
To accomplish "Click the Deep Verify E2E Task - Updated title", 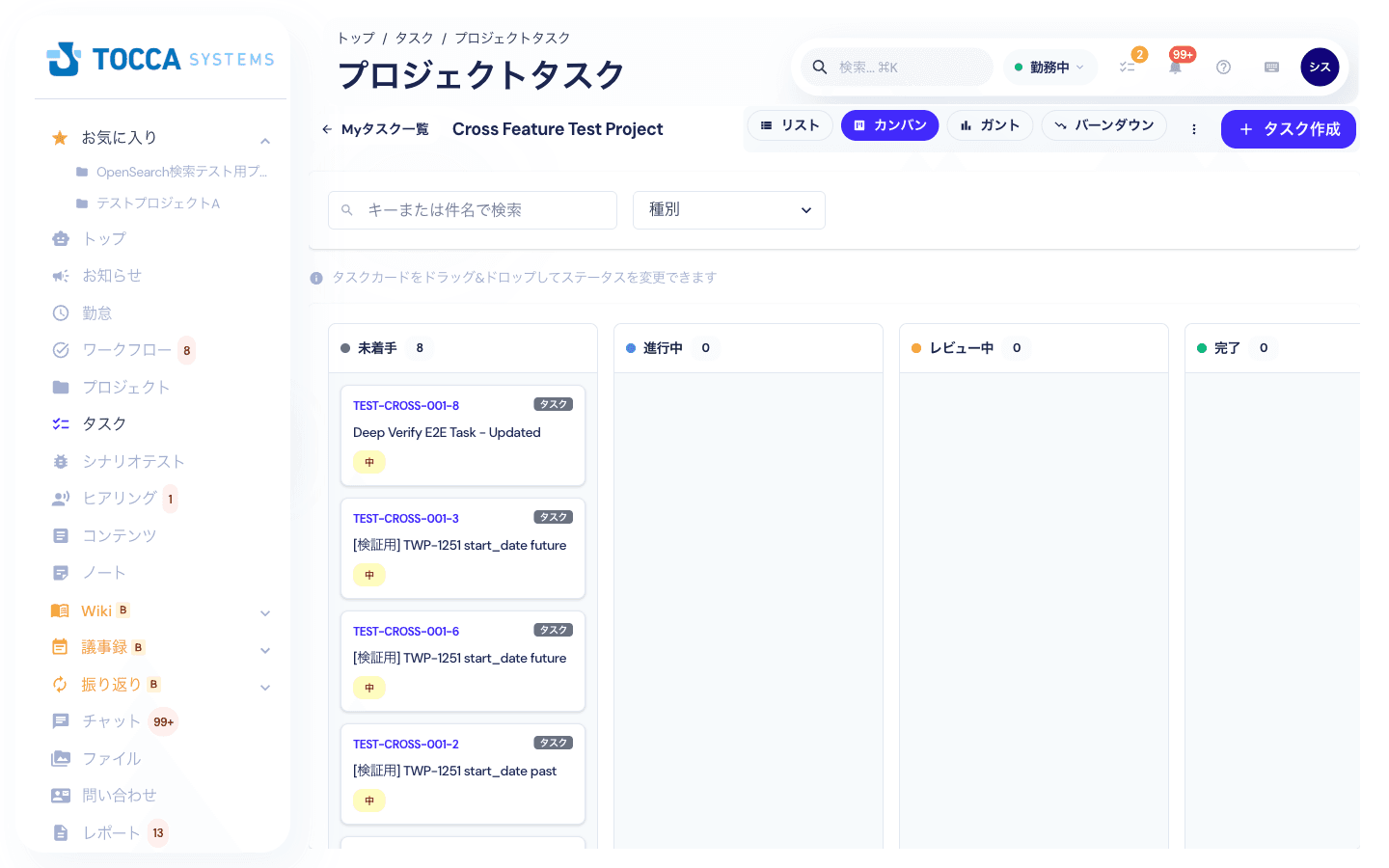I will 447,433.
